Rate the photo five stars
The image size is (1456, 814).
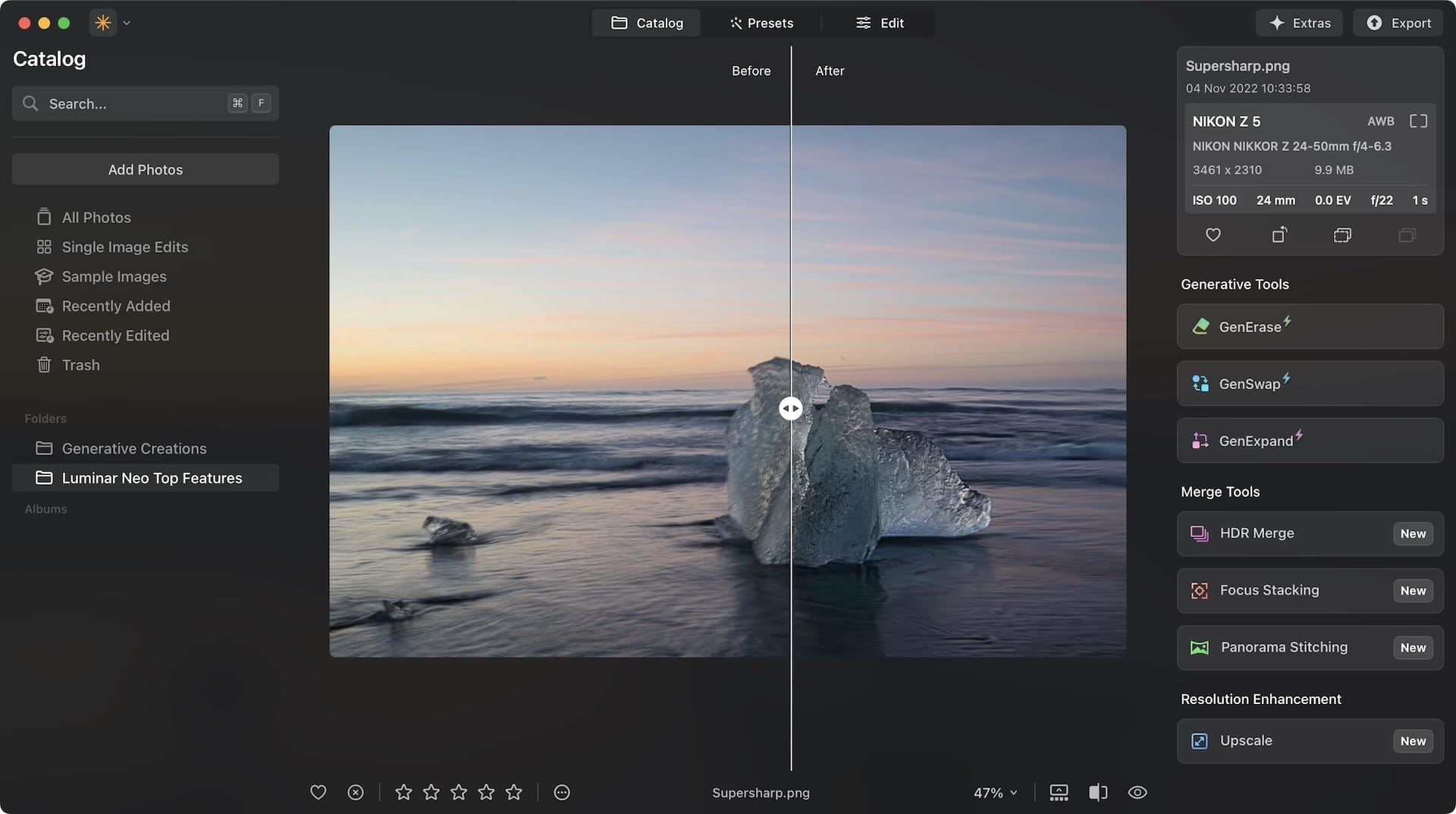[514, 793]
